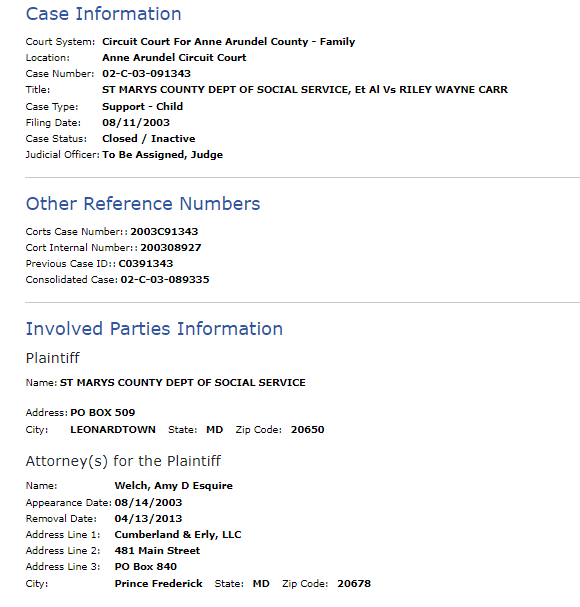580x607 pixels.
Task: Click Judicial Officer value To Be Assigned, Judge
Action: click(x=163, y=155)
